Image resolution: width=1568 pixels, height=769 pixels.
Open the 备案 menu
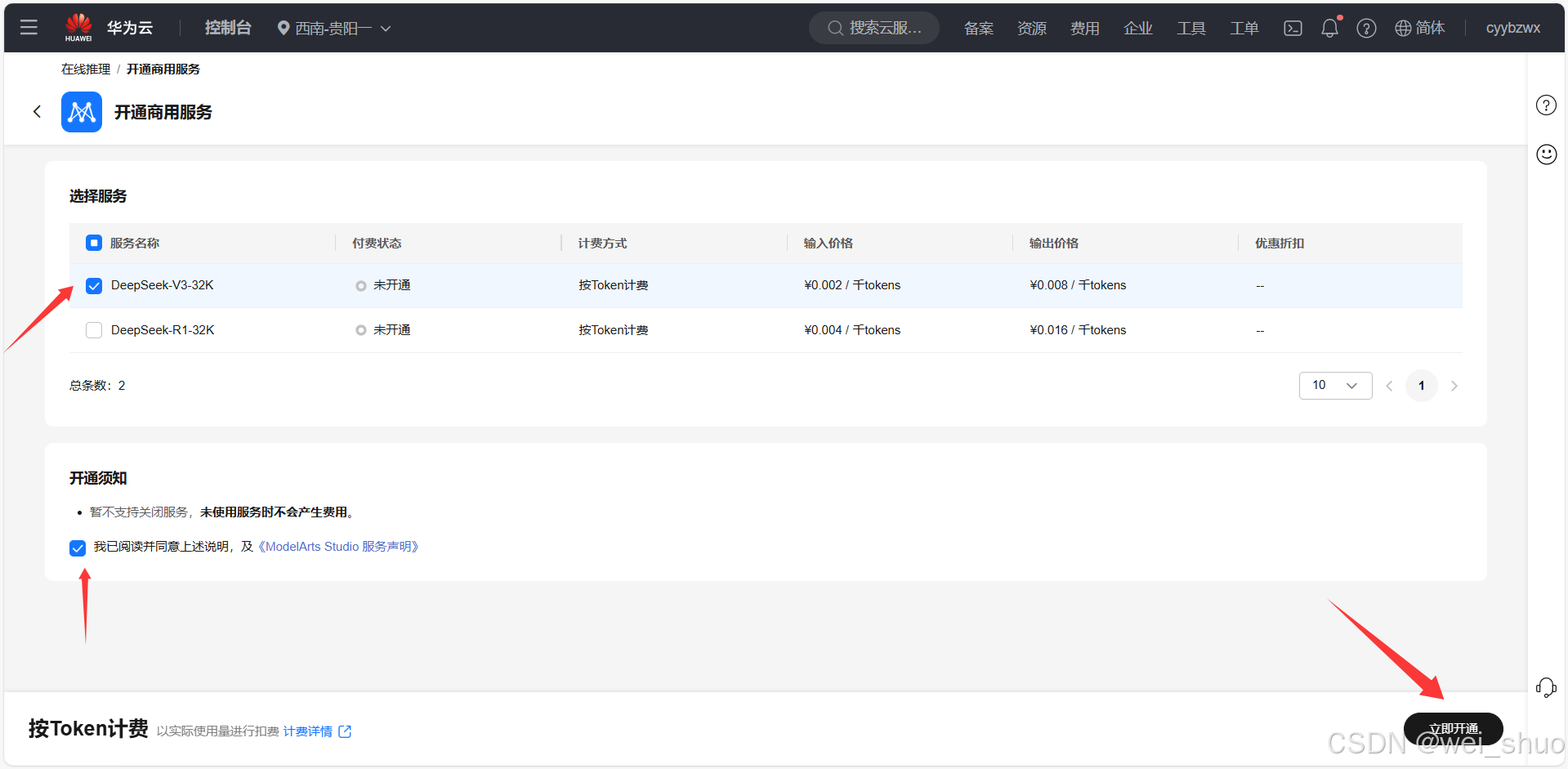tap(978, 28)
